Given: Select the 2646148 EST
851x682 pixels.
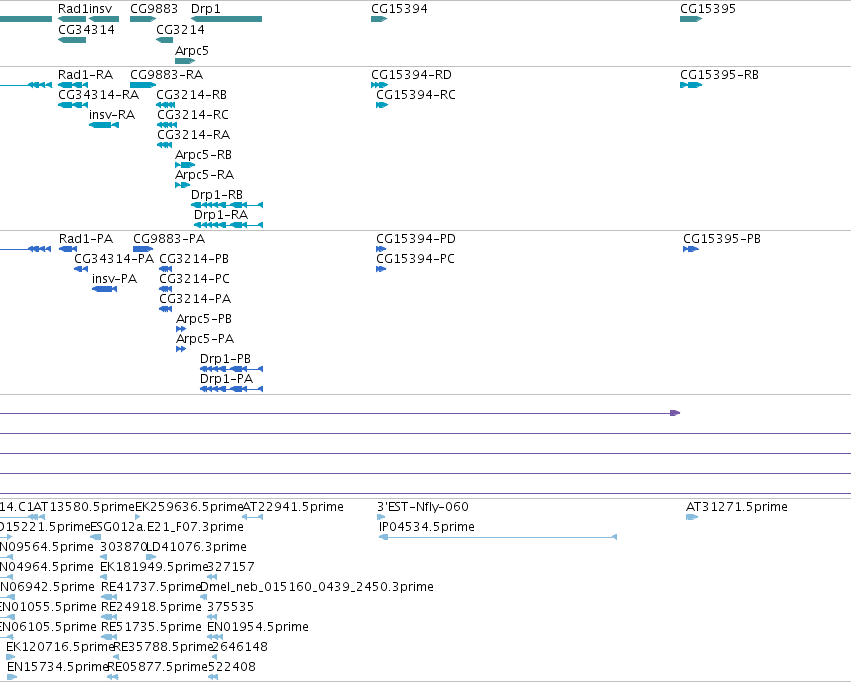Looking at the screenshot, I should (240, 647).
